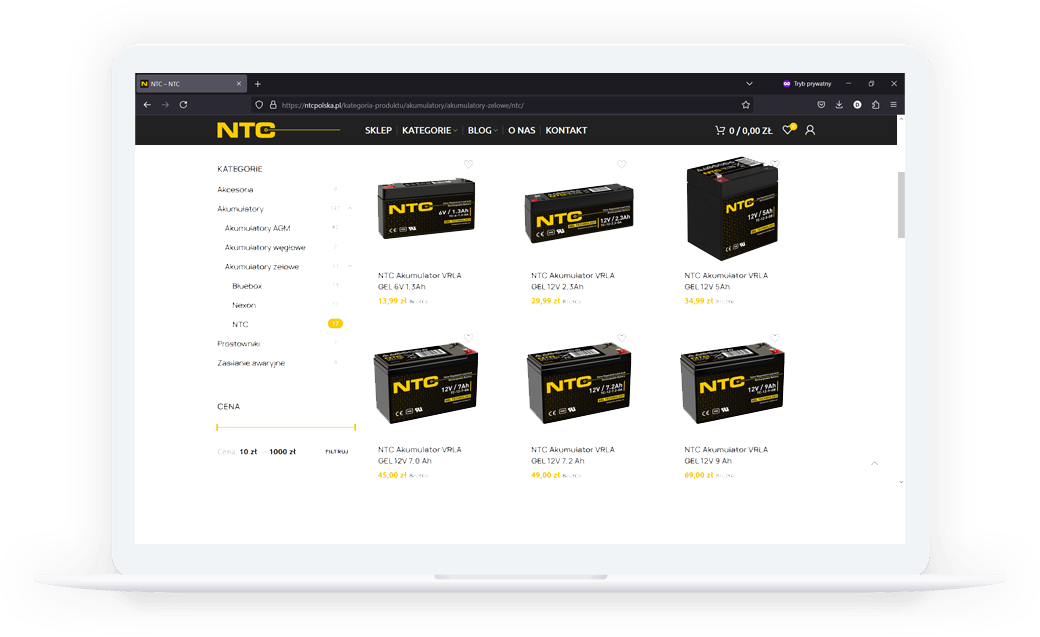Screen dimensions: 1040x637
Task: Open the browser downloads icon
Action: coord(839,105)
